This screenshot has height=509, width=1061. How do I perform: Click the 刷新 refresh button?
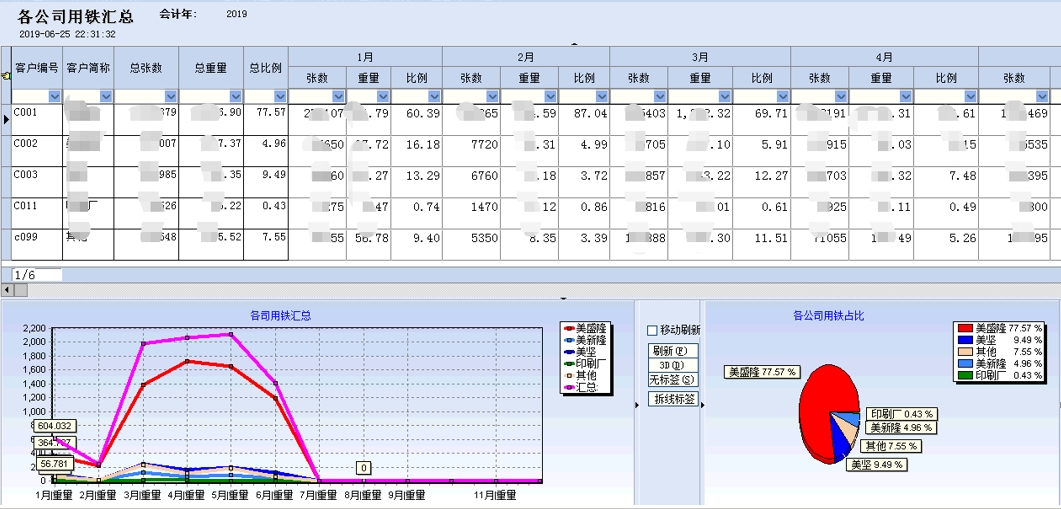pos(673,351)
